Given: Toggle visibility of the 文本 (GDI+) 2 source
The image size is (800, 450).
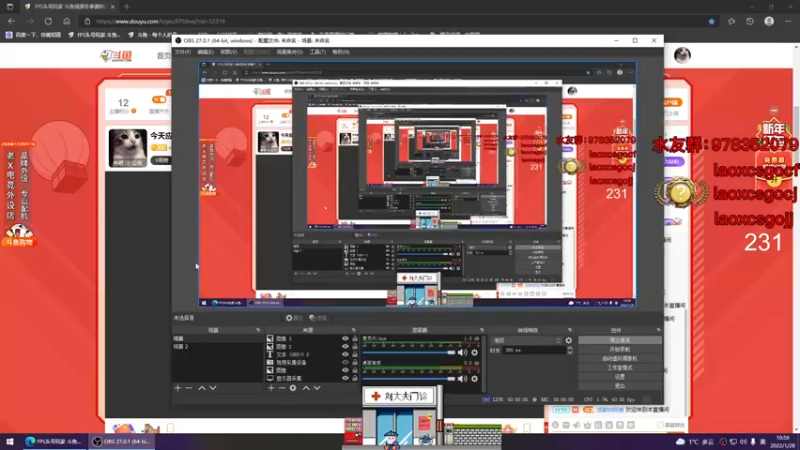Looking at the screenshot, I should (x=345, y=355).
